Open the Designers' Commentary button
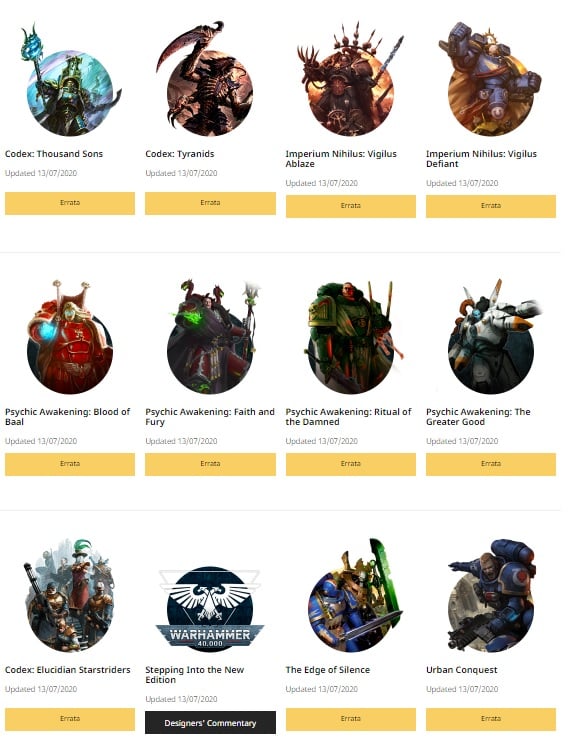This screenshot has width=574, height=741. [210, 723]
